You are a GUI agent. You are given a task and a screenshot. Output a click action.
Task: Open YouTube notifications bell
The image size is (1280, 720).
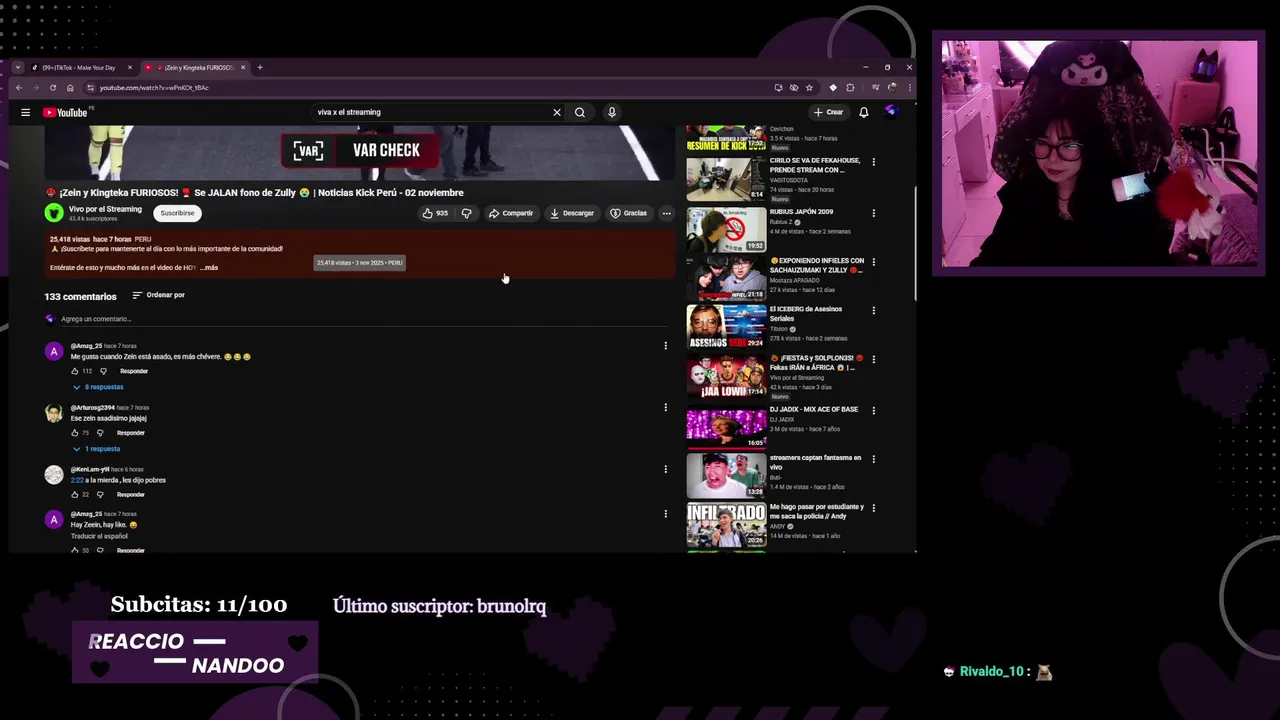864,112
